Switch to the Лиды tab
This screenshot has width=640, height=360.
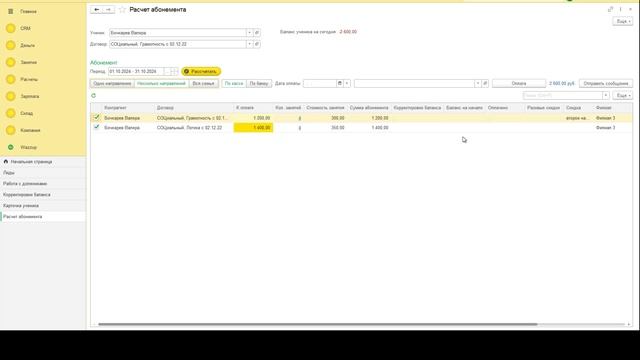tap(43, 173)
